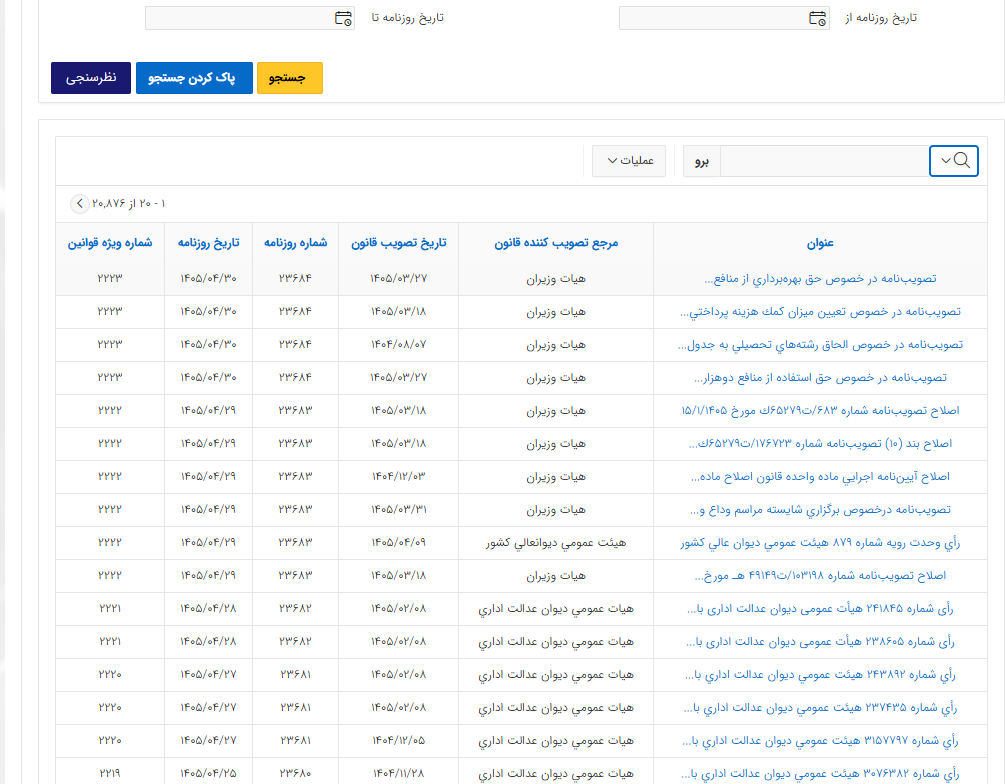The width and height of the screenshot is (1005, 784).
Task: Sort by شماره روزنامه column header
Action: pos(295,243)
